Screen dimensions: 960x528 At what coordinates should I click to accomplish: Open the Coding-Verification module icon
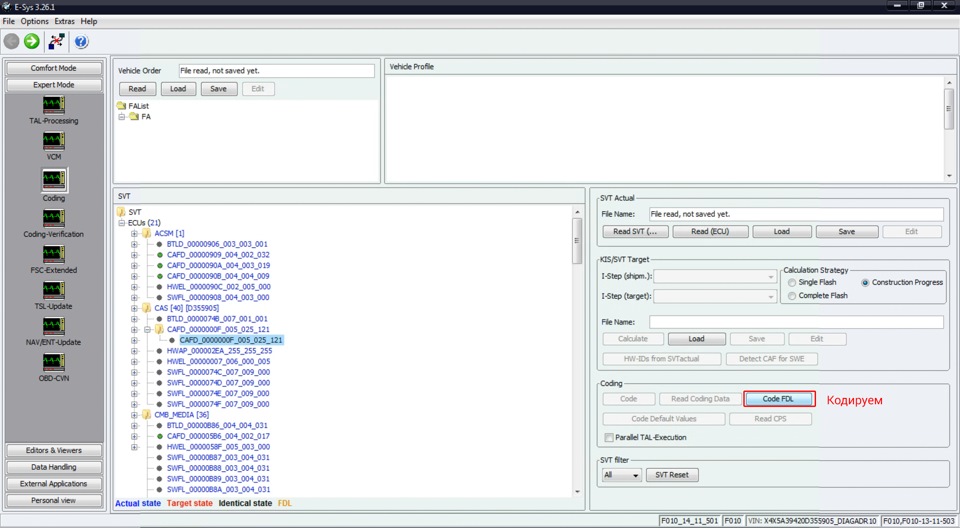pos(54,218)
